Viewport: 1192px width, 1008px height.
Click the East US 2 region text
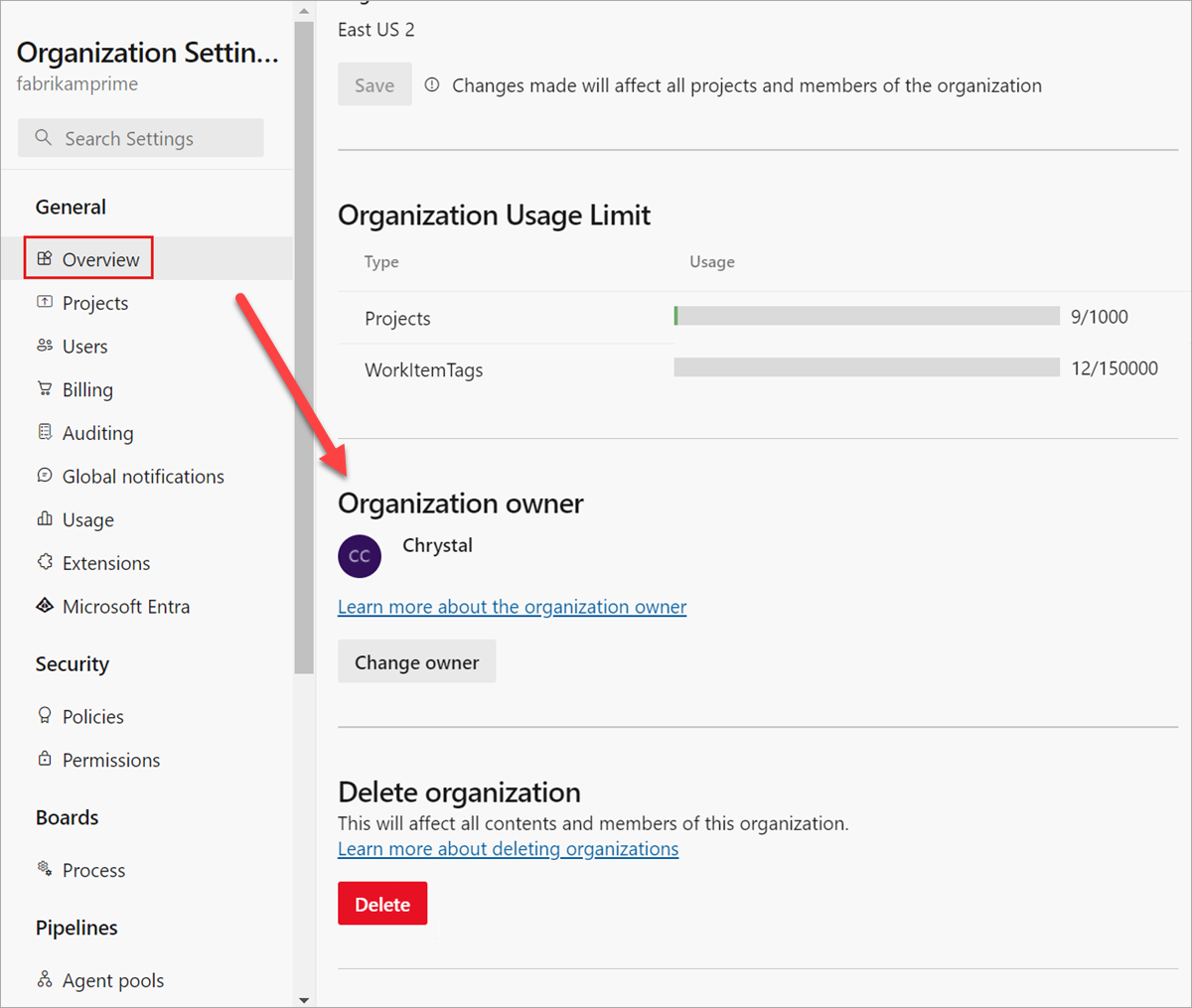point(376,30)
